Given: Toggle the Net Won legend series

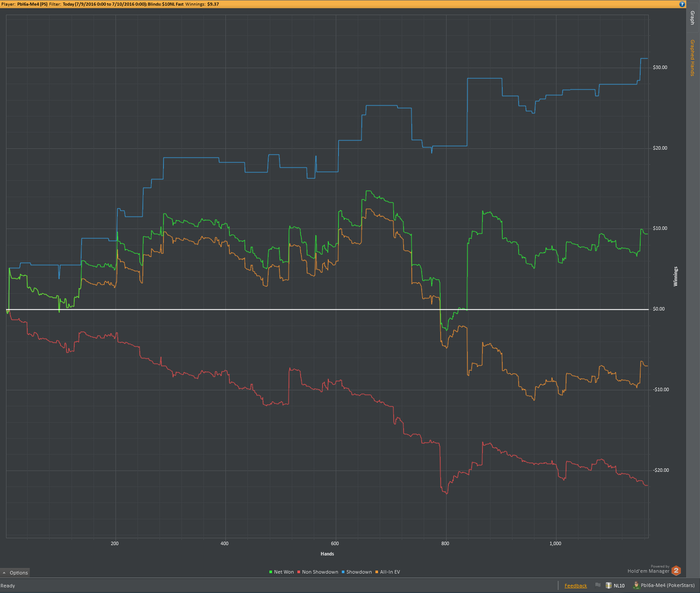Looking at the screenshot, I should coord(282,572).
